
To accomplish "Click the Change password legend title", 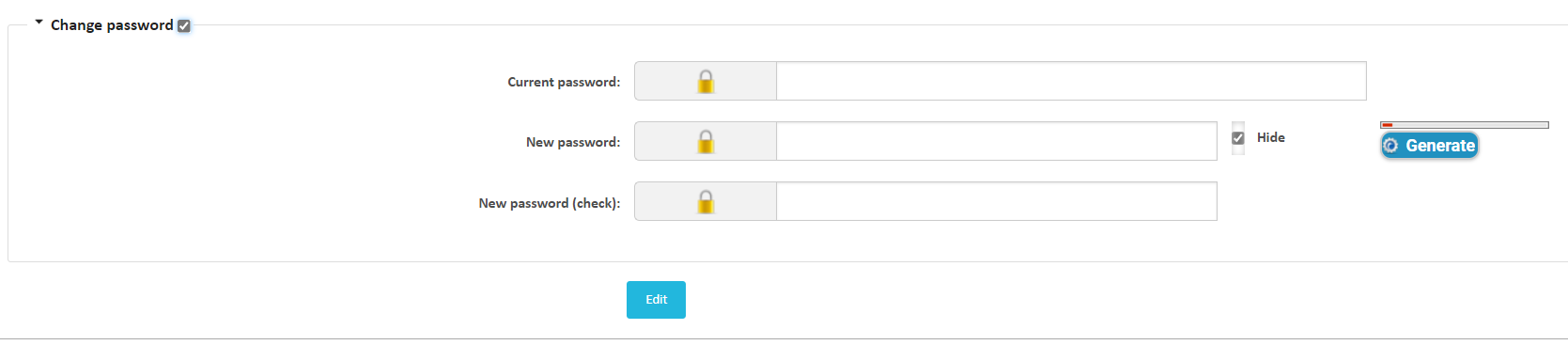I will 112,25.
